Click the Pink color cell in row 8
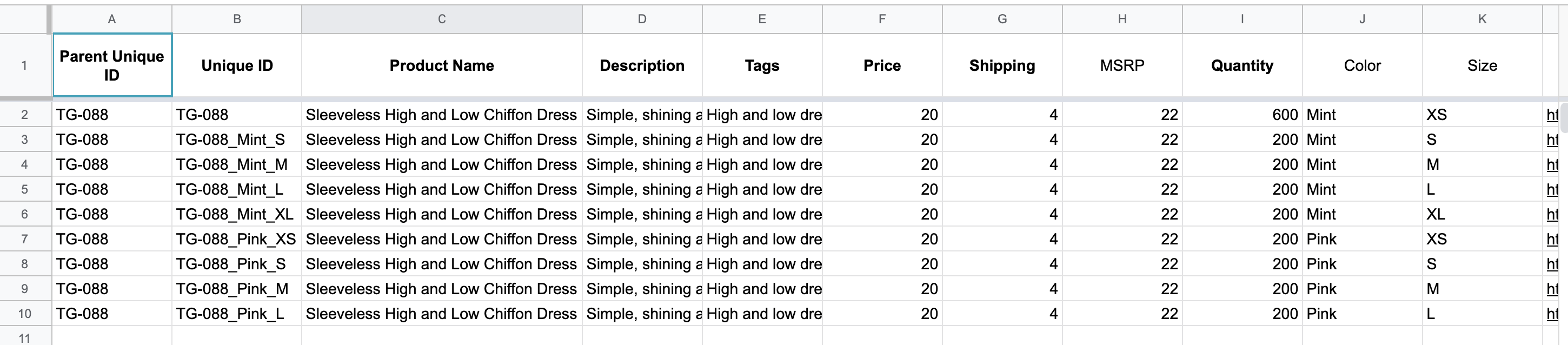Viewport: 1568px width, 345px height. click(x=1362, y=264)
